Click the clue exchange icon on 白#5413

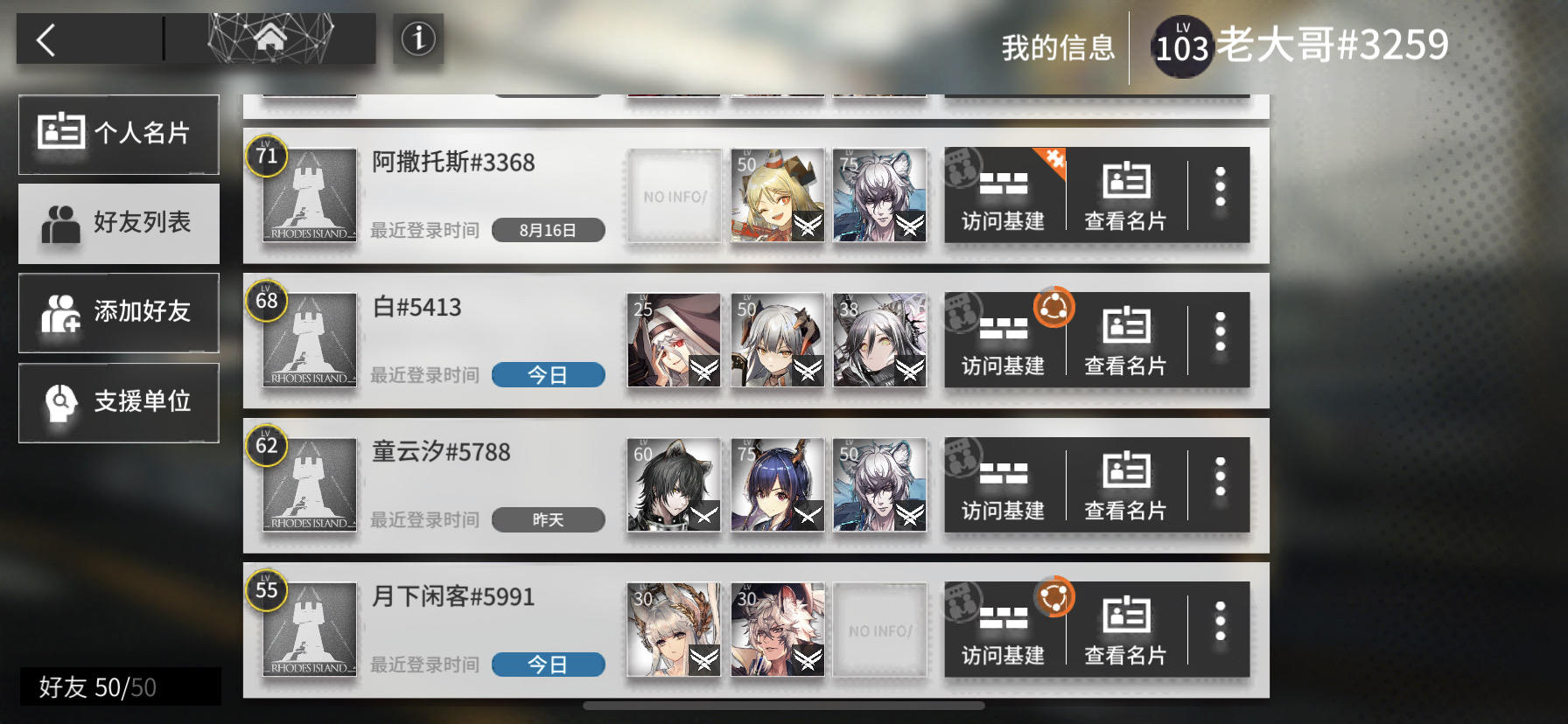click(1053, 308)
